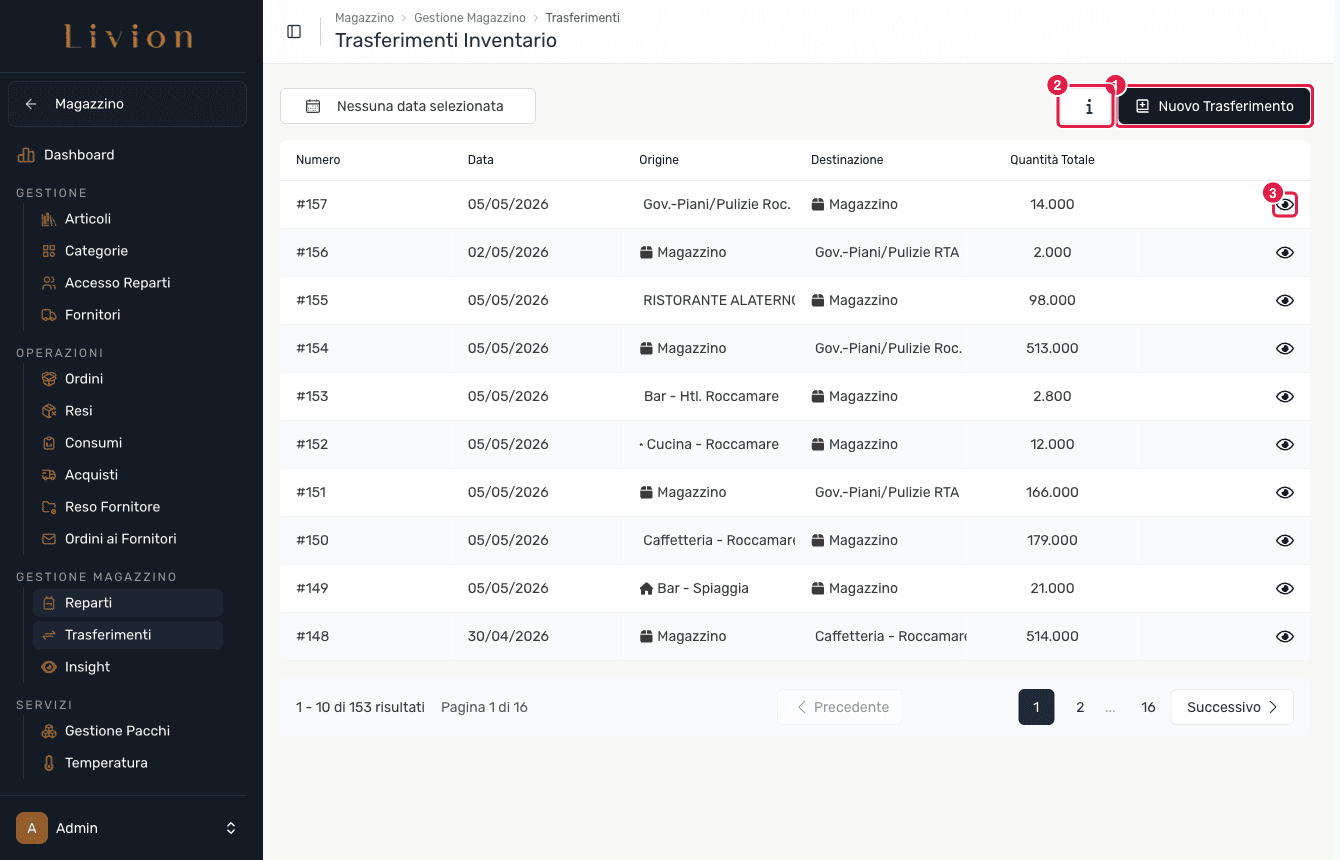
Task: Go to page 16
Action: (x=1148, y=707)
